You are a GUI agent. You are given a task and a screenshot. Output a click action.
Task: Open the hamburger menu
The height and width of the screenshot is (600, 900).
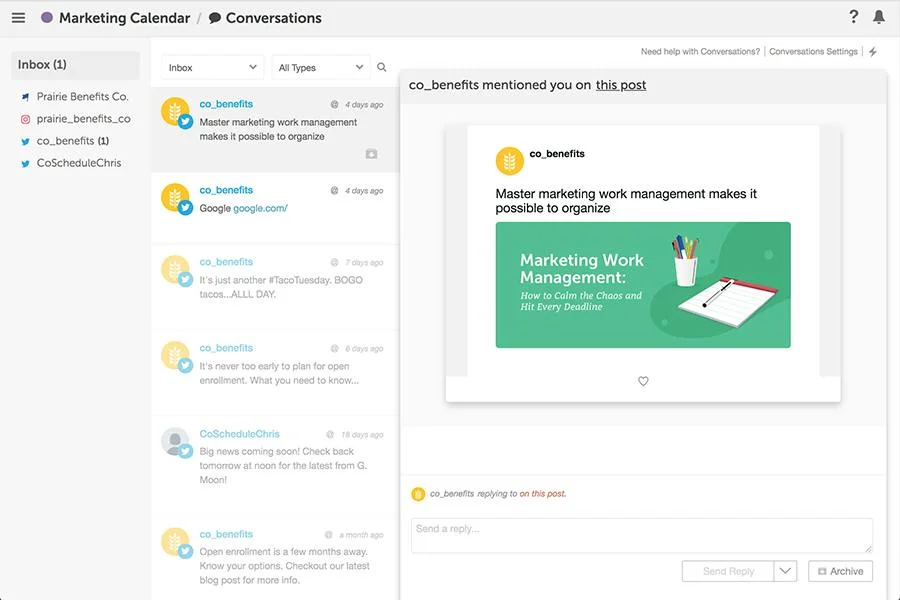18,18
